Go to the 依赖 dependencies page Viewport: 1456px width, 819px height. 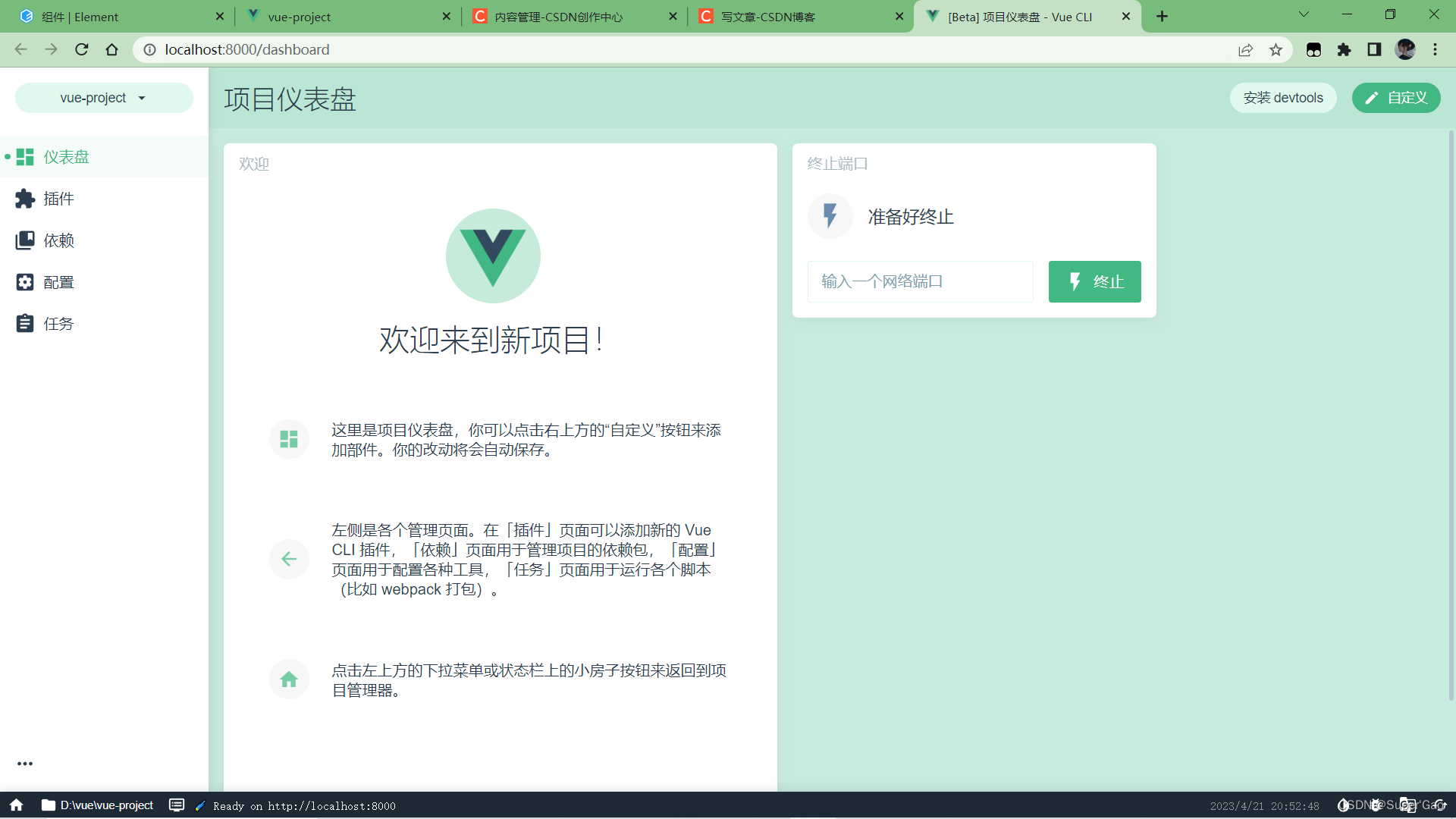(58, 240)
